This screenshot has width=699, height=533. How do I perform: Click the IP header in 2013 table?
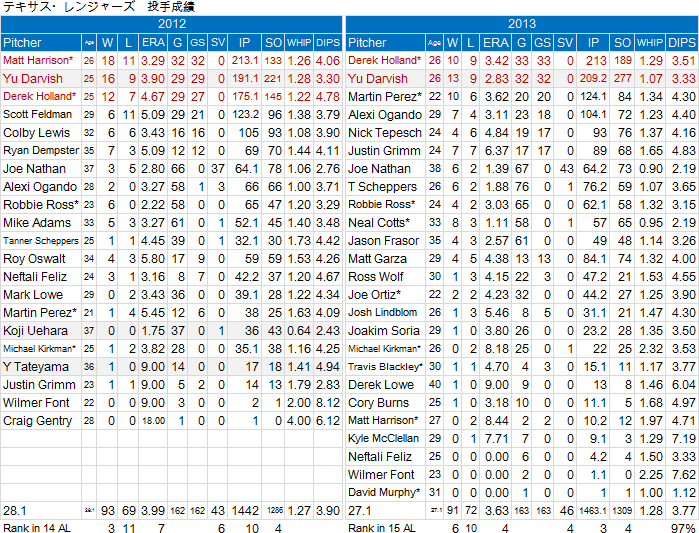[593, 42]
